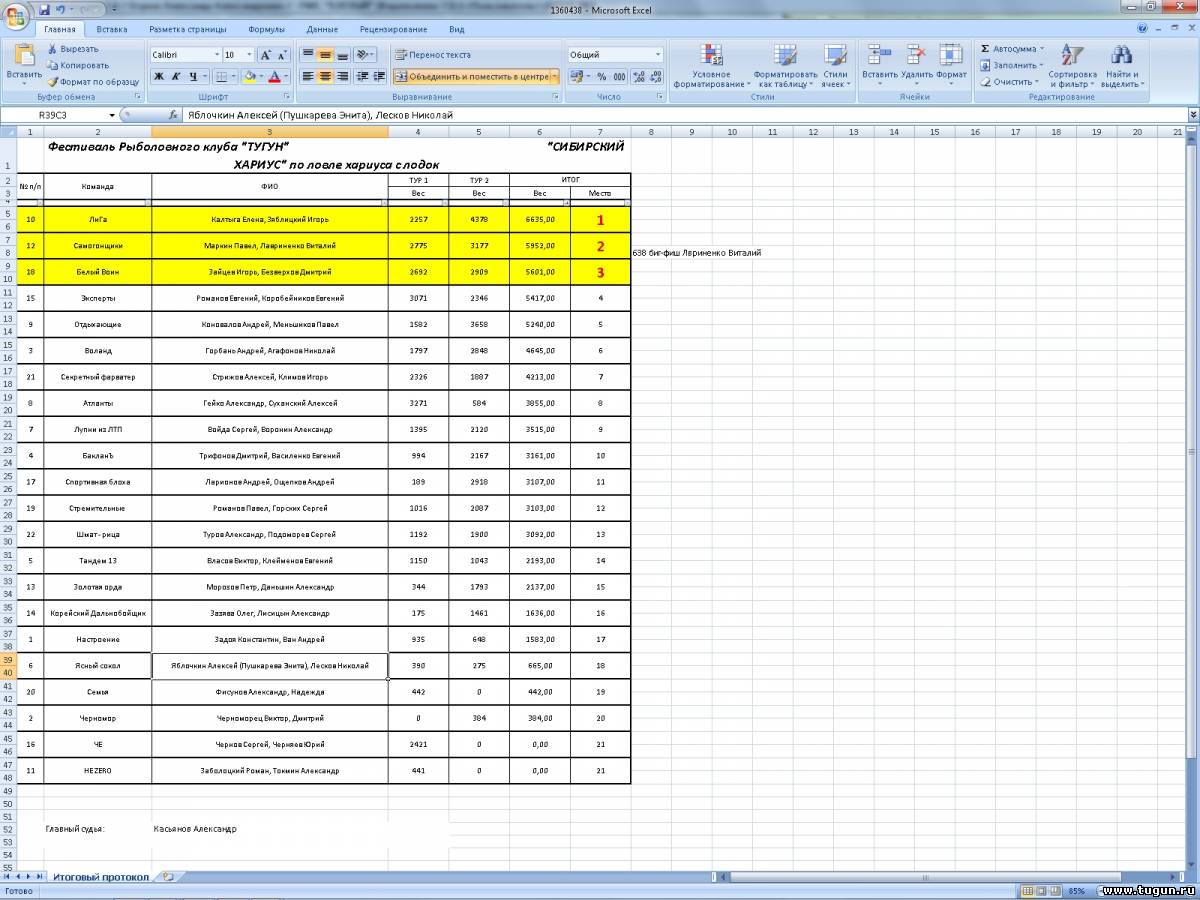This screenshot has width=1200, height=900.
Task: Align cell text to the left
Action: (x=308, y=76)
